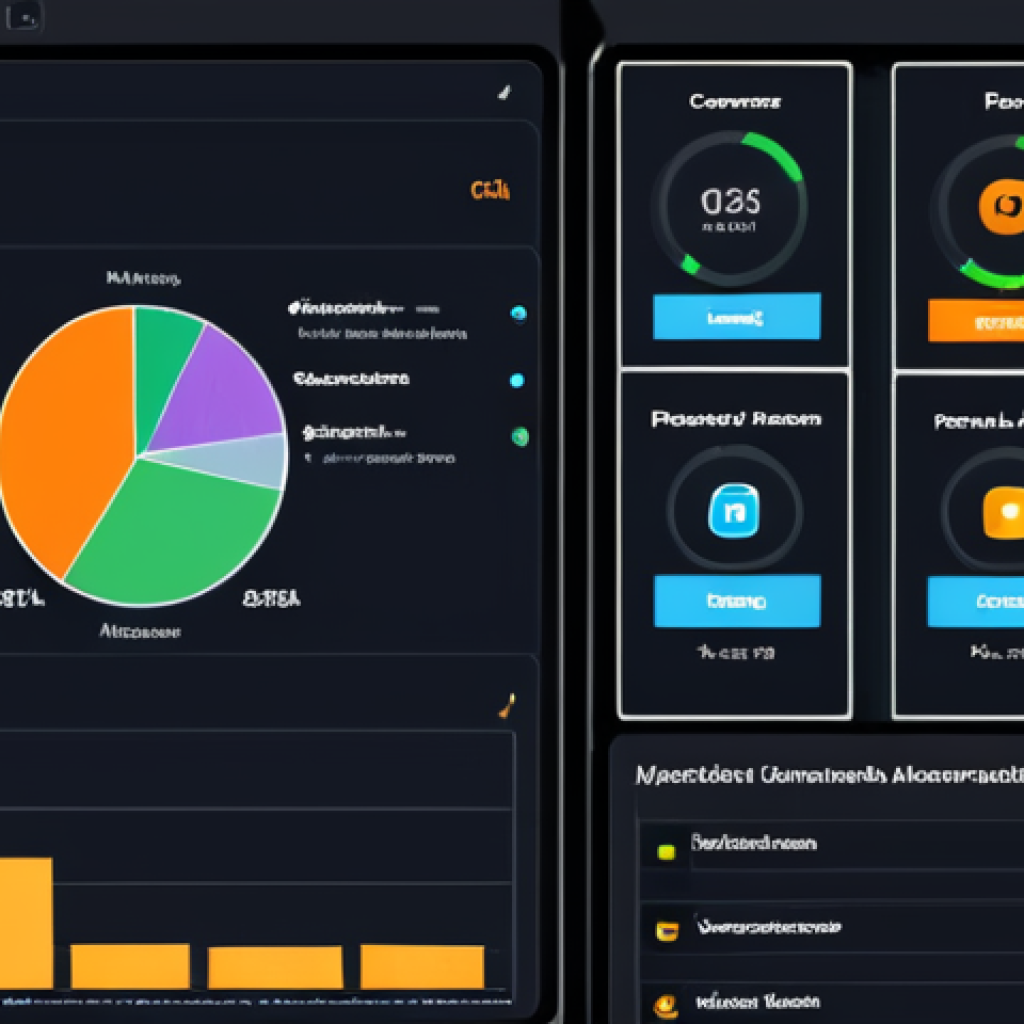Click the first legend entry's title text
This screenshot has width=1024, height=1024.
click(x=346, y=308)
